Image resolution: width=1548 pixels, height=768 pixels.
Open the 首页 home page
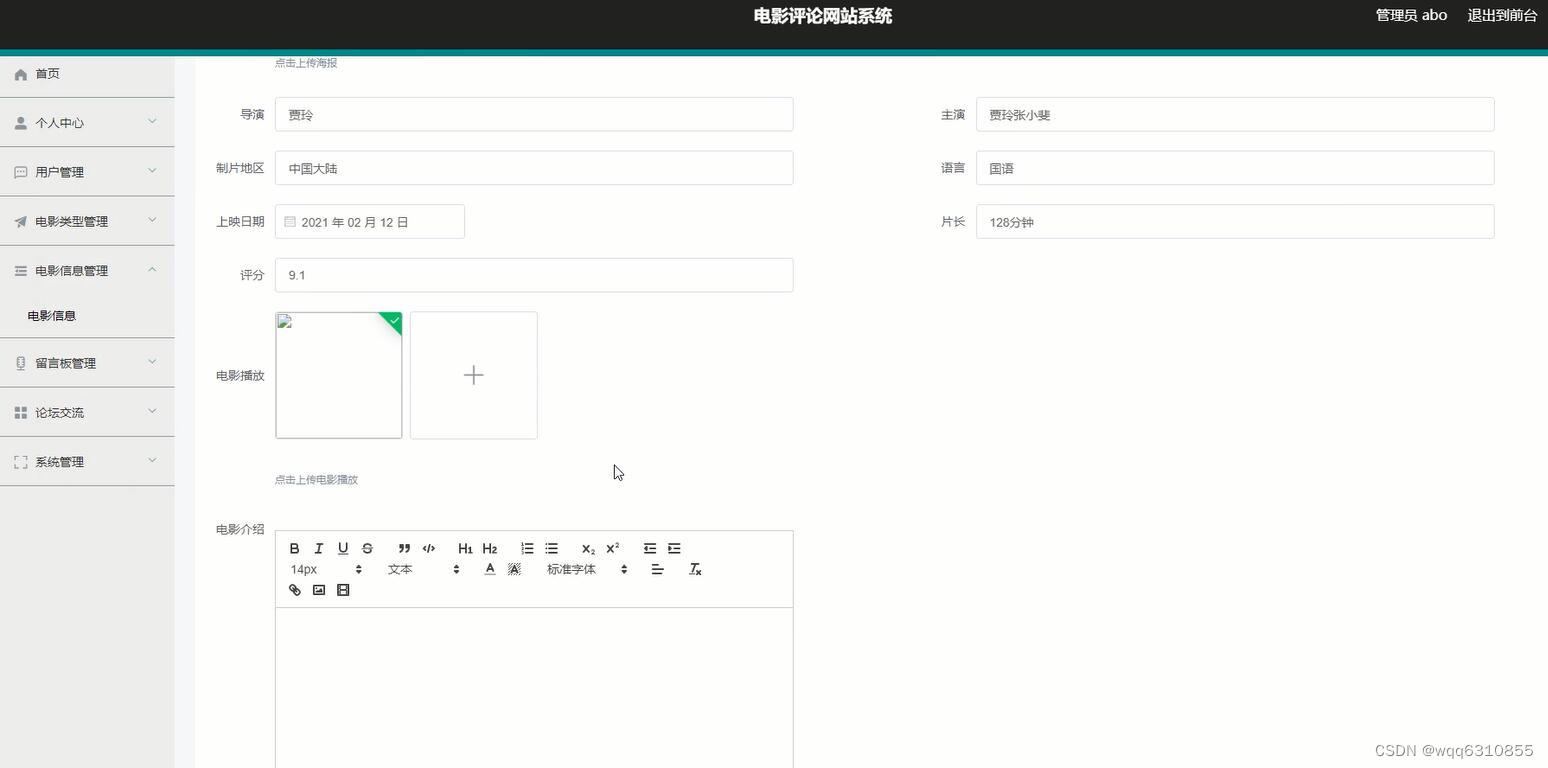pyautogui.click(x=87, y=74)
